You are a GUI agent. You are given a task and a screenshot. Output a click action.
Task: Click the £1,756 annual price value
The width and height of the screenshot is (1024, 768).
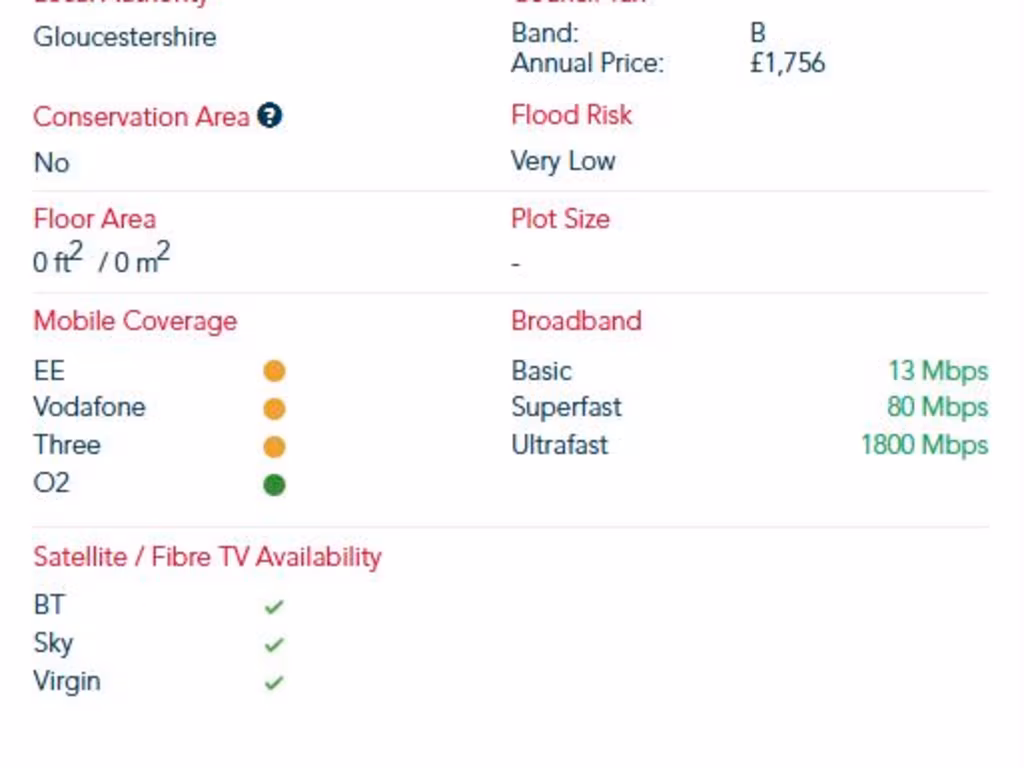788,63
